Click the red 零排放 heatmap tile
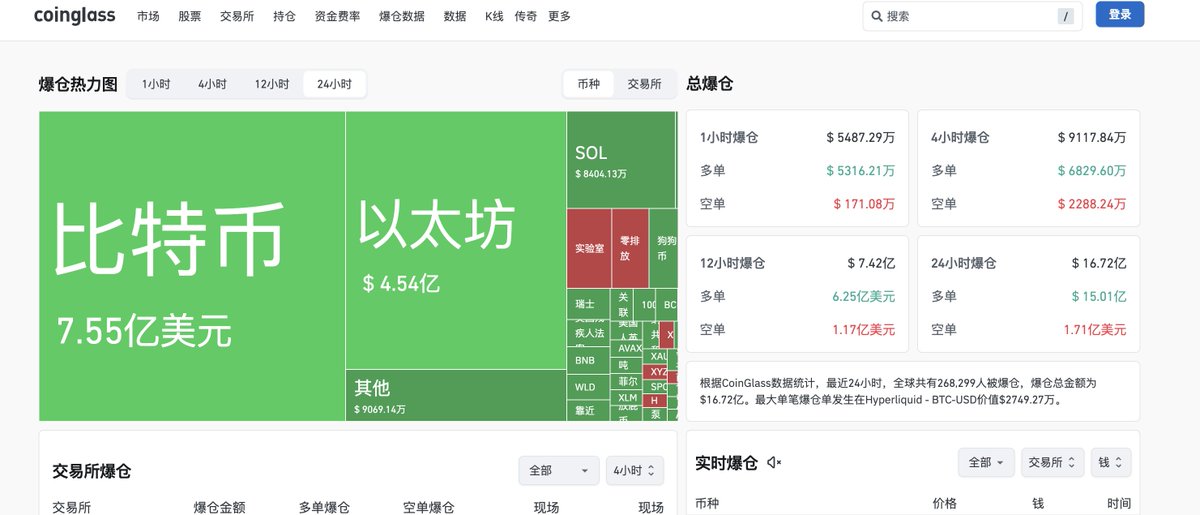1200x515 pixels. pyautogui.click(x=630, y=248)
